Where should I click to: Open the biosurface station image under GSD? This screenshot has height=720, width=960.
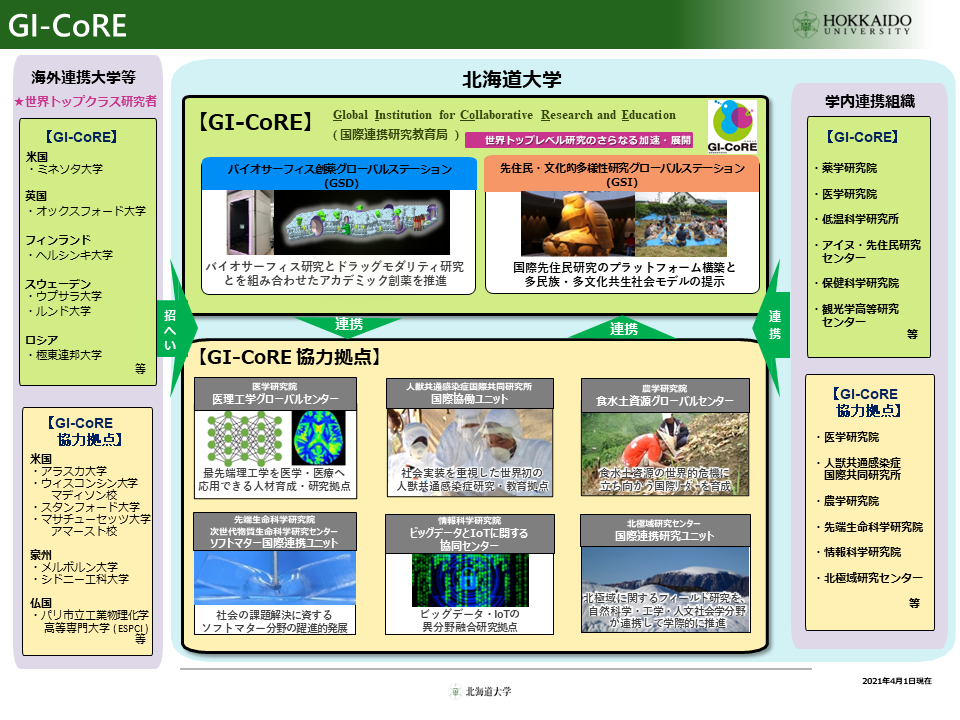(x=340, y=224)
